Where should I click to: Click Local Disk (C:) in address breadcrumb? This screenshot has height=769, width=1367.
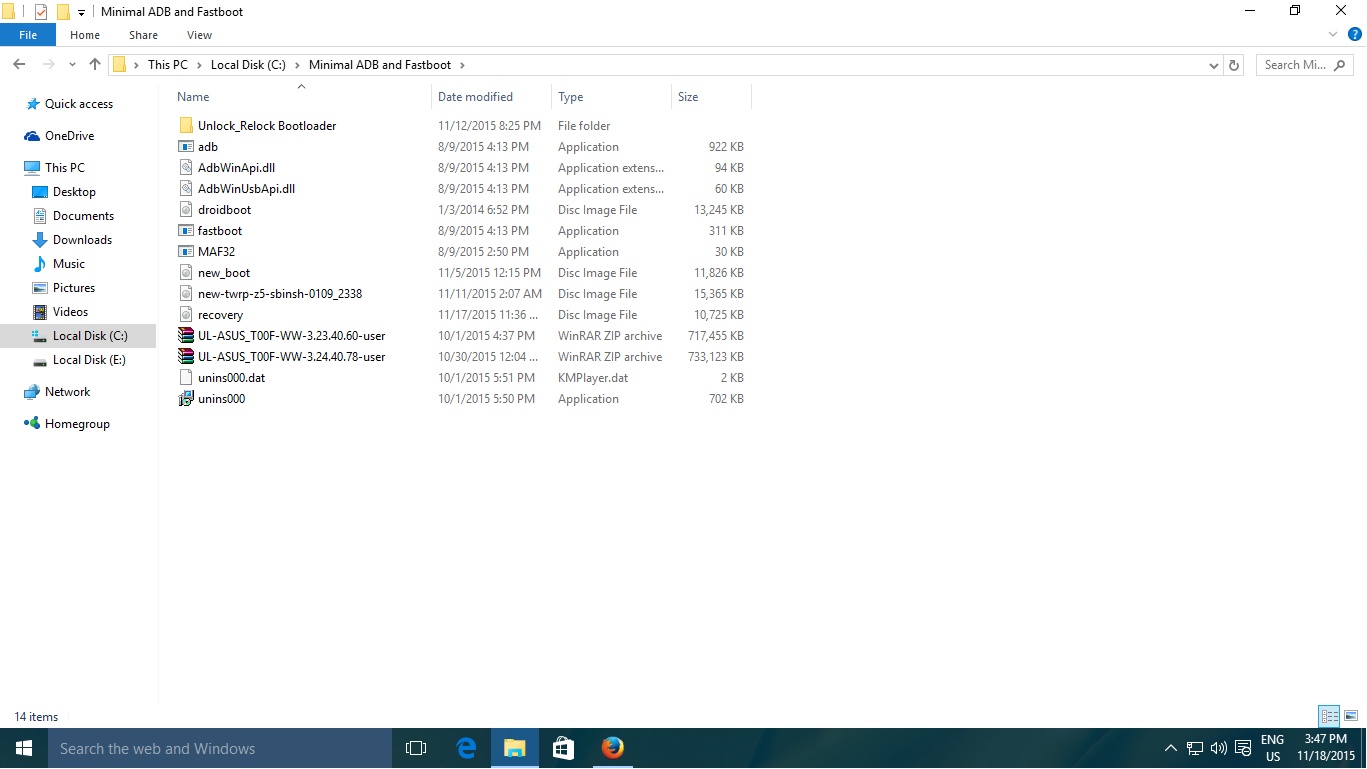tap(248, 65)
